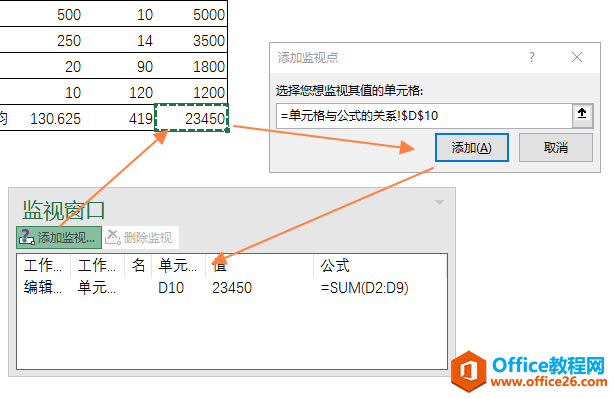The image size is (614, 399).
Task: Click the cell reference input field
Action: point(424,116)
